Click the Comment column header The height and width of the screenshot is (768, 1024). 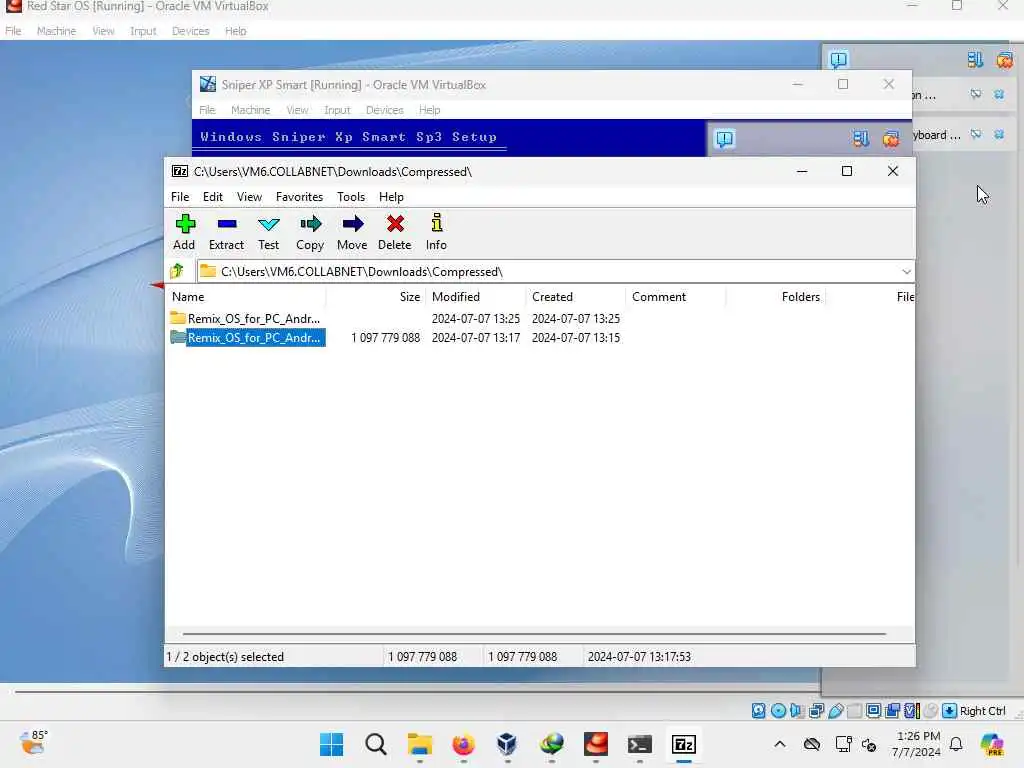(x=676, y=296)
